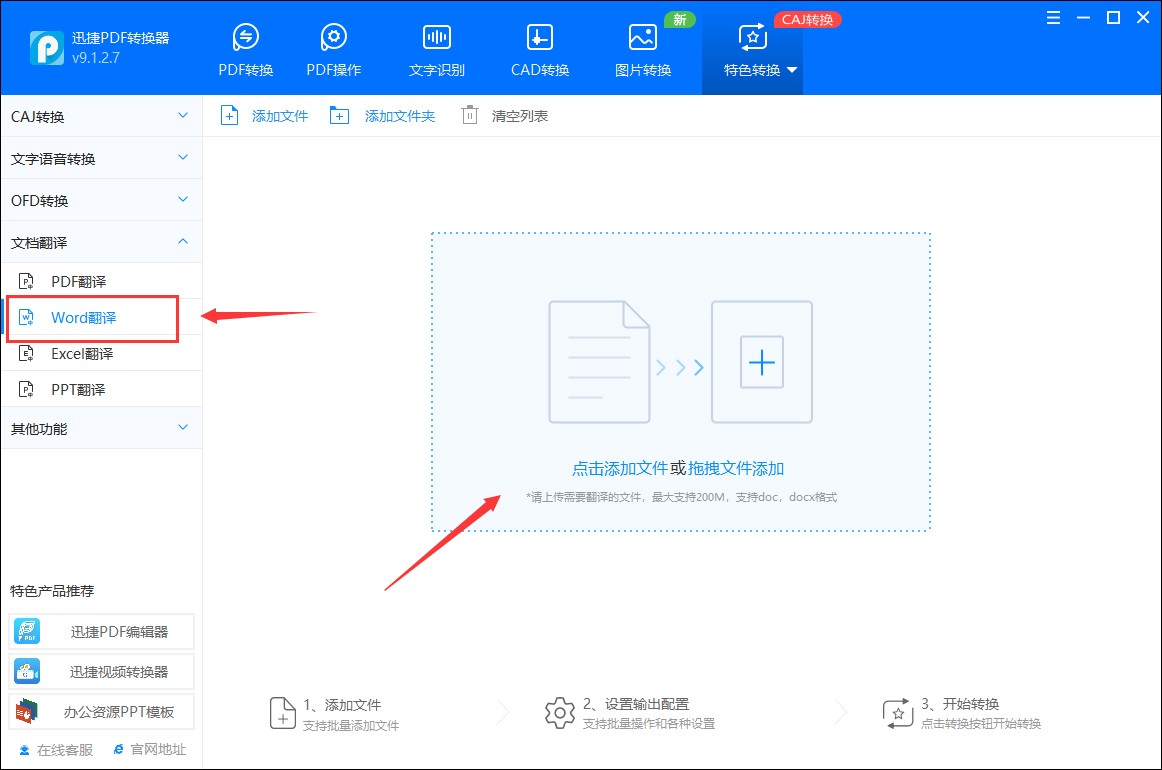The image size is (1162, 770).
Task: Click the green 新 badge
Action: tap(680, 19)
